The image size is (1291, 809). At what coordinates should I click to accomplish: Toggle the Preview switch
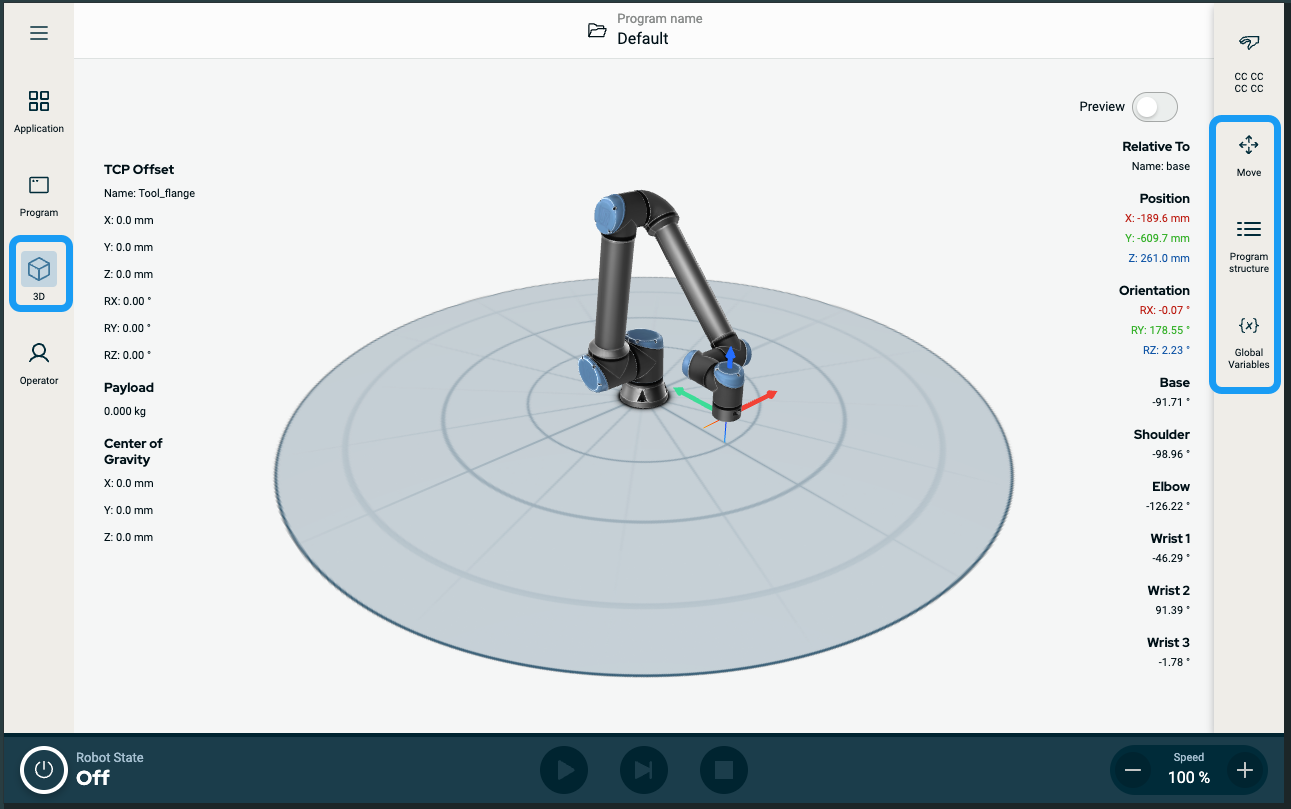[x=1154, y=107]
